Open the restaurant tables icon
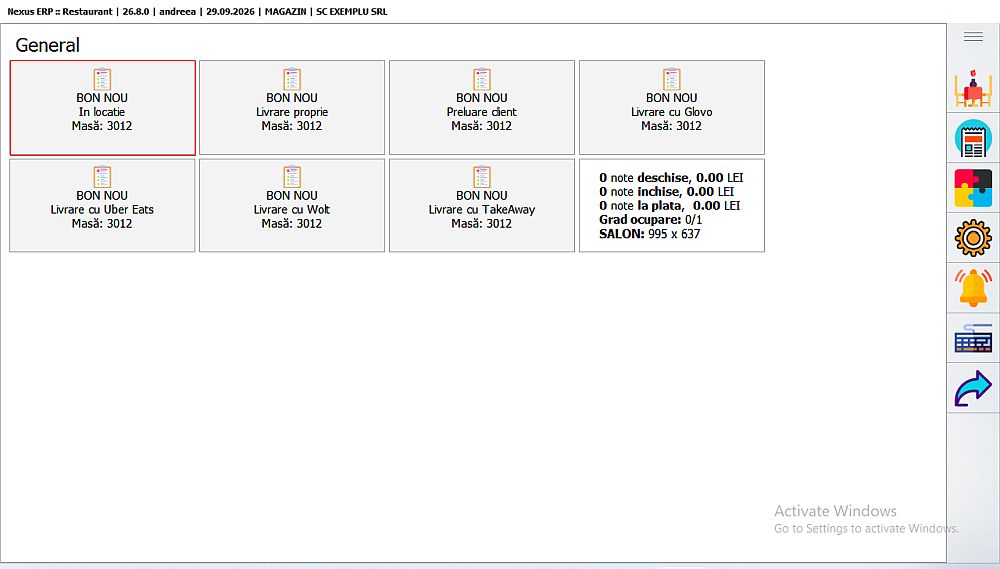This screenshot has height=569, width=1000. point(973,89)
